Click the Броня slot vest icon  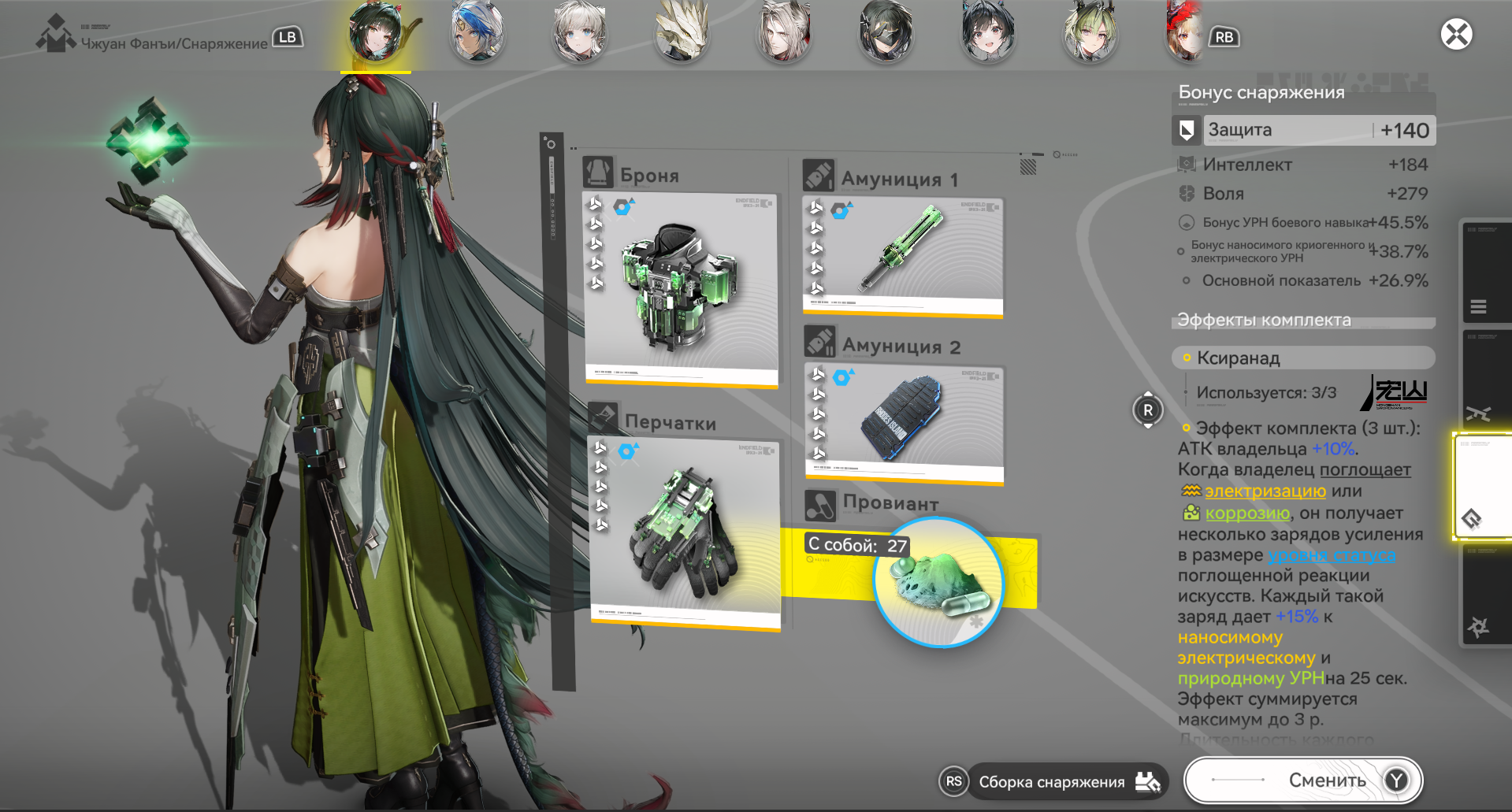pos(598,172)
